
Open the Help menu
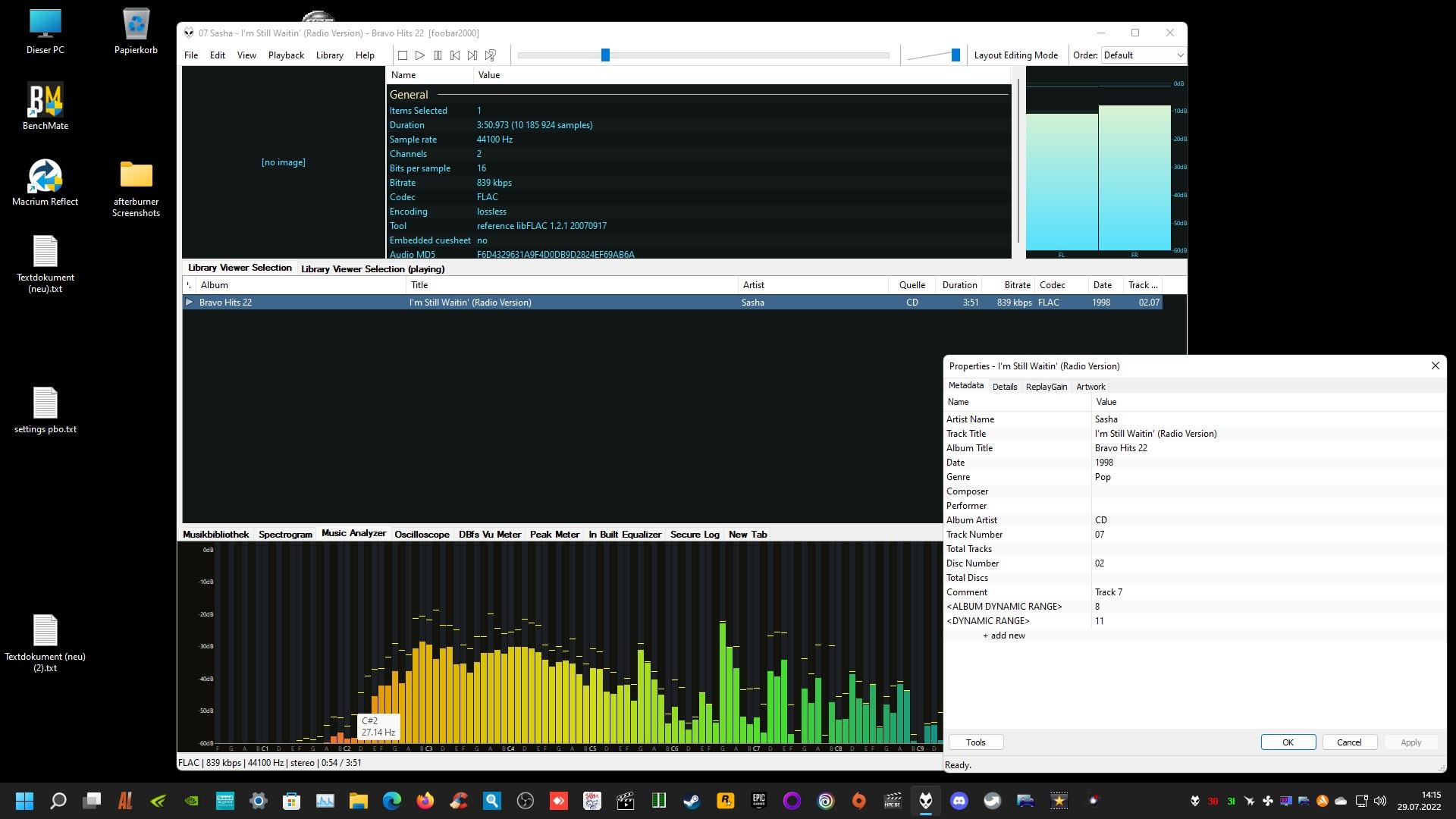click(365, 55)
